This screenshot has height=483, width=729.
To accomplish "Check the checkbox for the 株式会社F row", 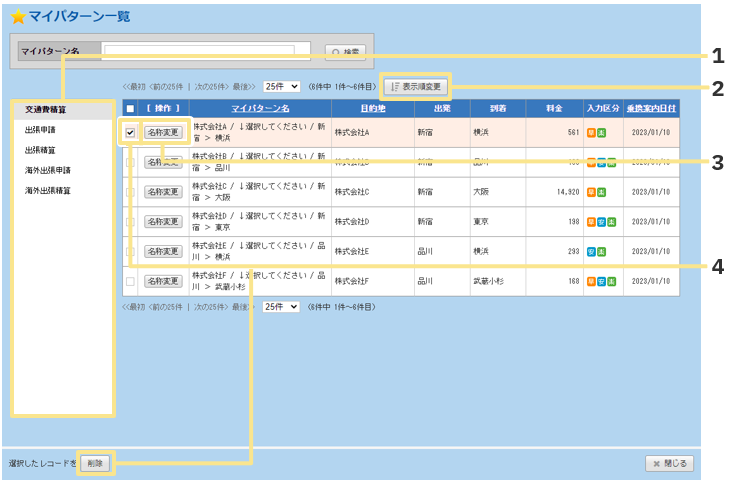I will [130, 282].
